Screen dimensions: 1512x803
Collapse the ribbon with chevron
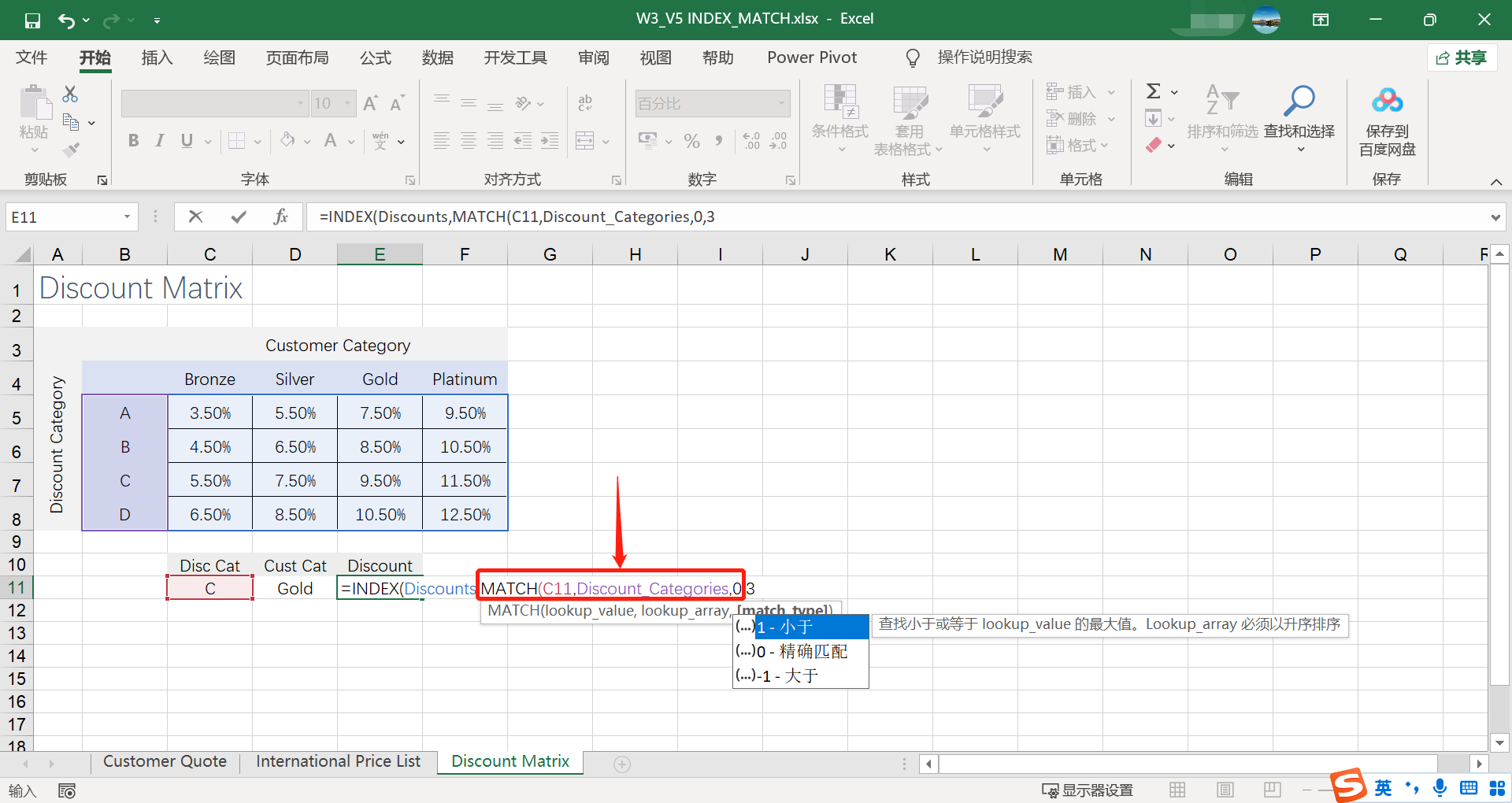(1496, 182)
